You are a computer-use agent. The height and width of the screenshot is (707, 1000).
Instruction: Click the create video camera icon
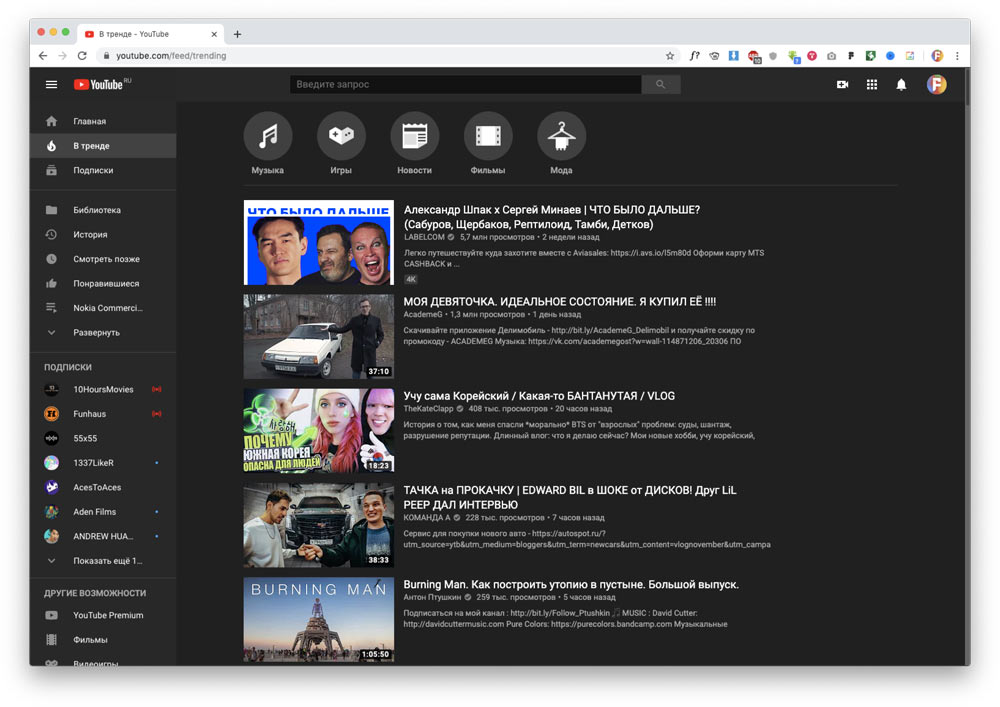[842, 85]
